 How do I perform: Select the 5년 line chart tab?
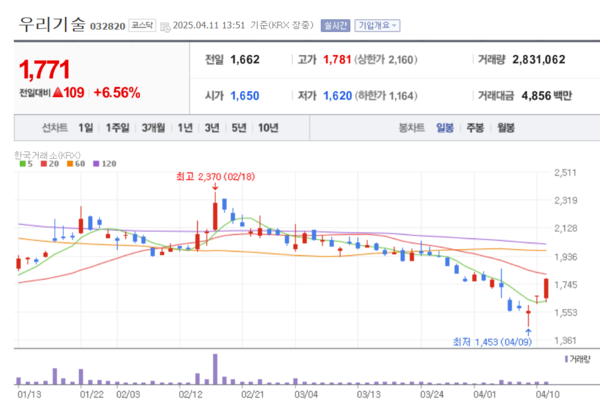[239, 128]
